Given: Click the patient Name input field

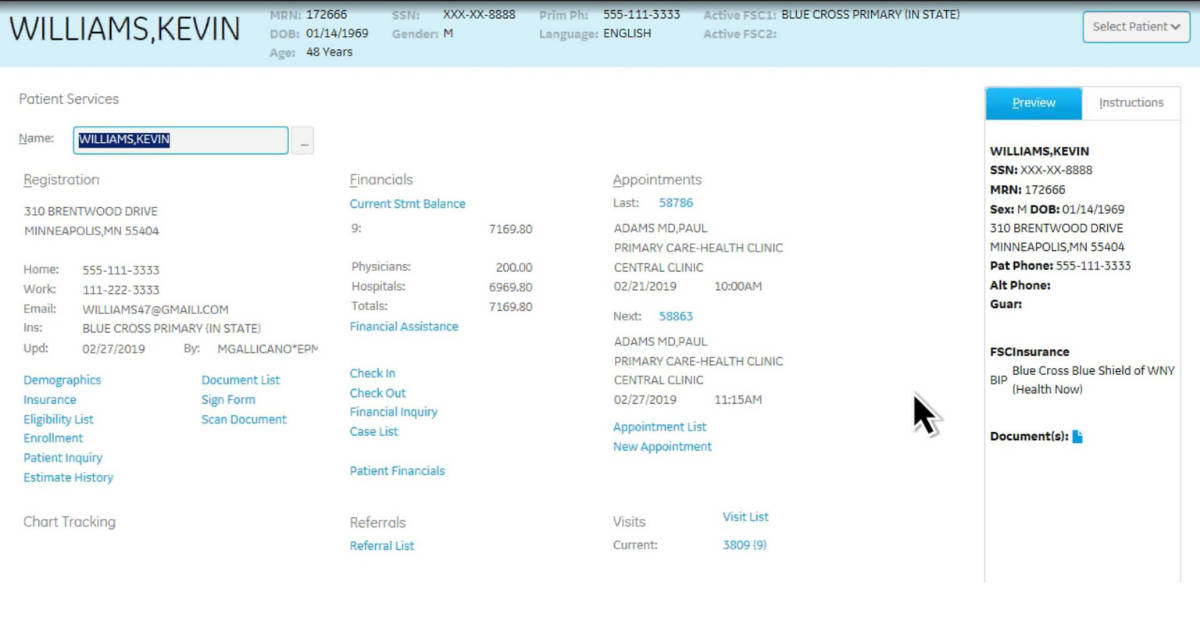Looking at the screenshot, I should pos(180,140).
